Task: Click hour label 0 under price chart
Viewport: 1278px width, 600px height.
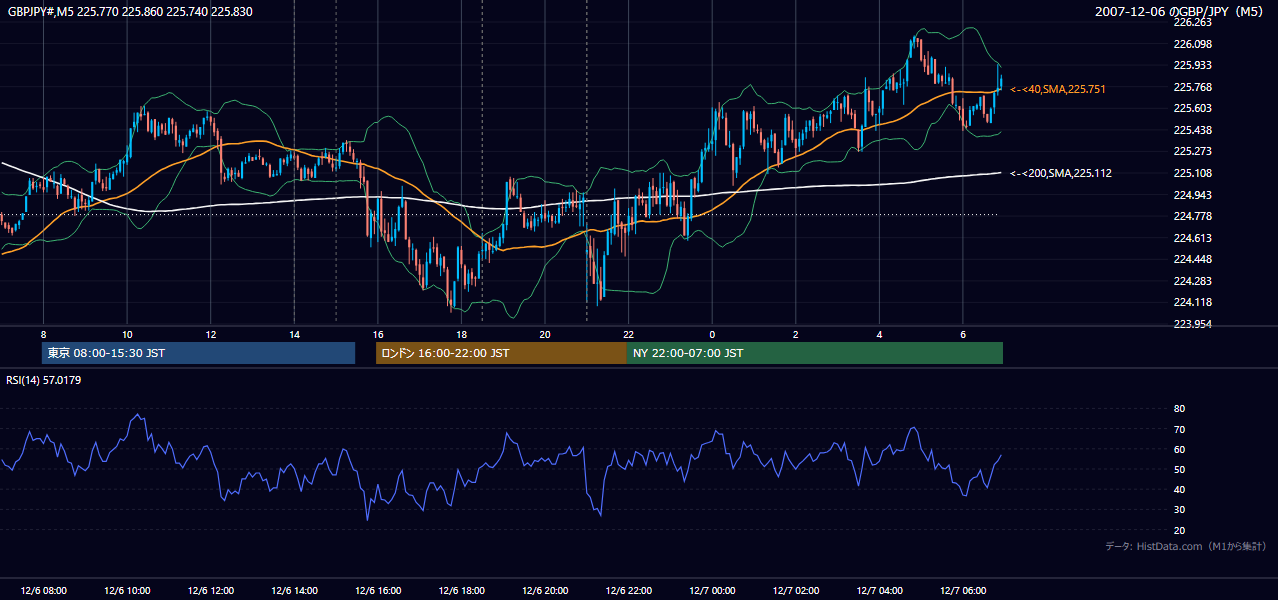Action: tap(712, 334)
